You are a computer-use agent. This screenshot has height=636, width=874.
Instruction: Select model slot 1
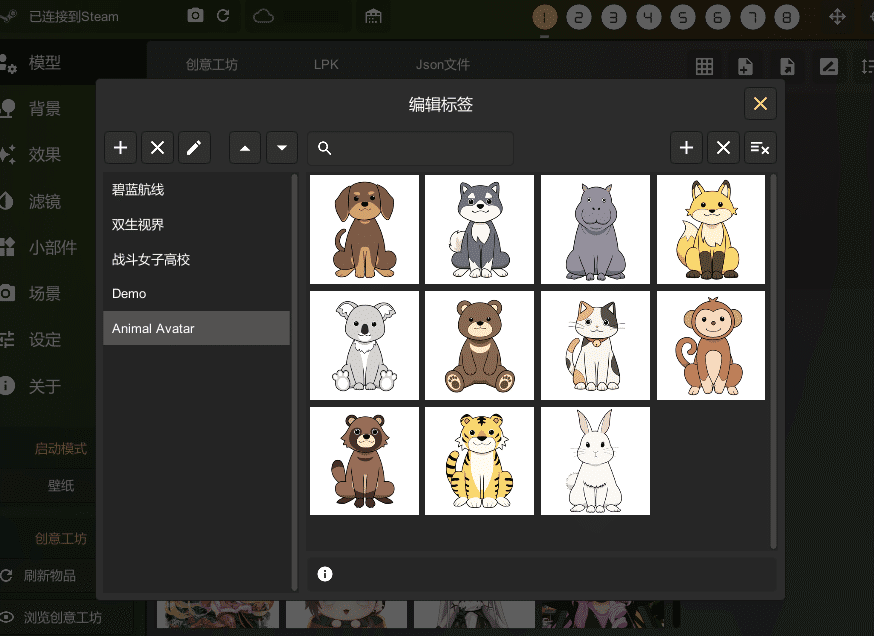tap(545, 17)
